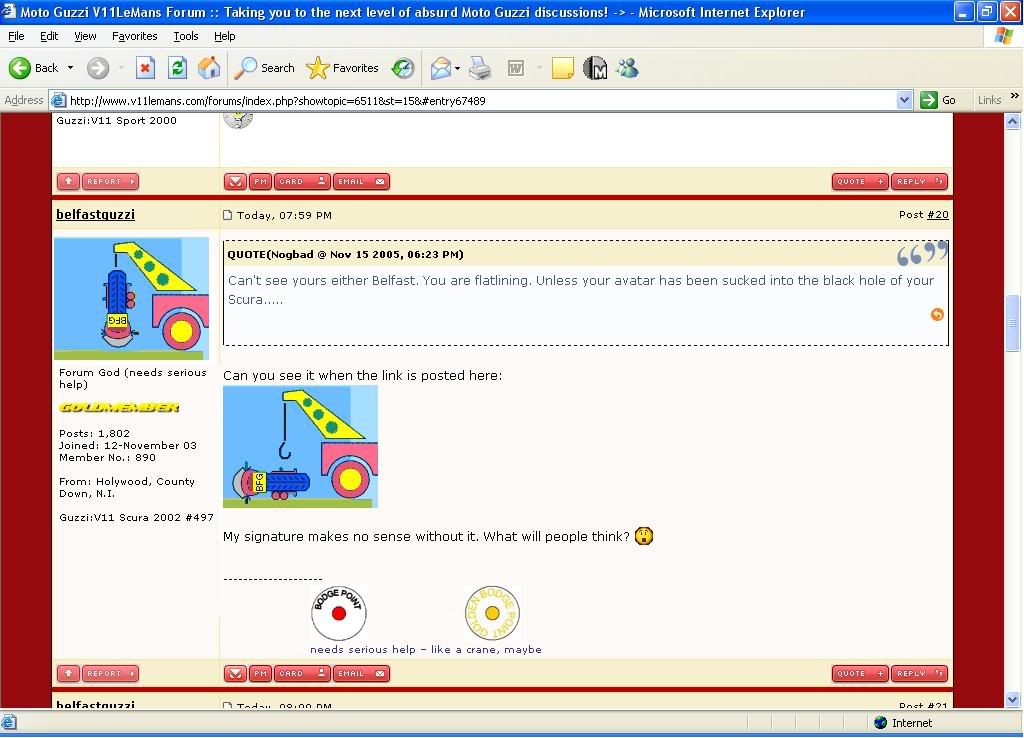The image size is (1024, 738).
Task: Click the Mail envelope toolbar icon
Action: [441, 68]
